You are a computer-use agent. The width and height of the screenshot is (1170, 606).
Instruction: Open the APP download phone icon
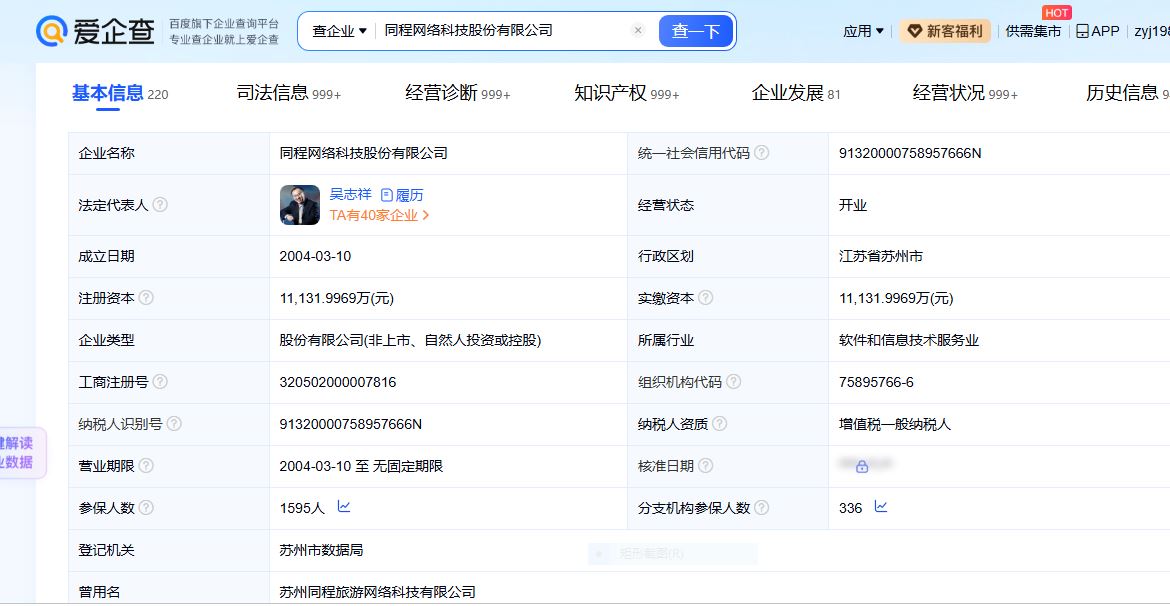coord(1082,31)
